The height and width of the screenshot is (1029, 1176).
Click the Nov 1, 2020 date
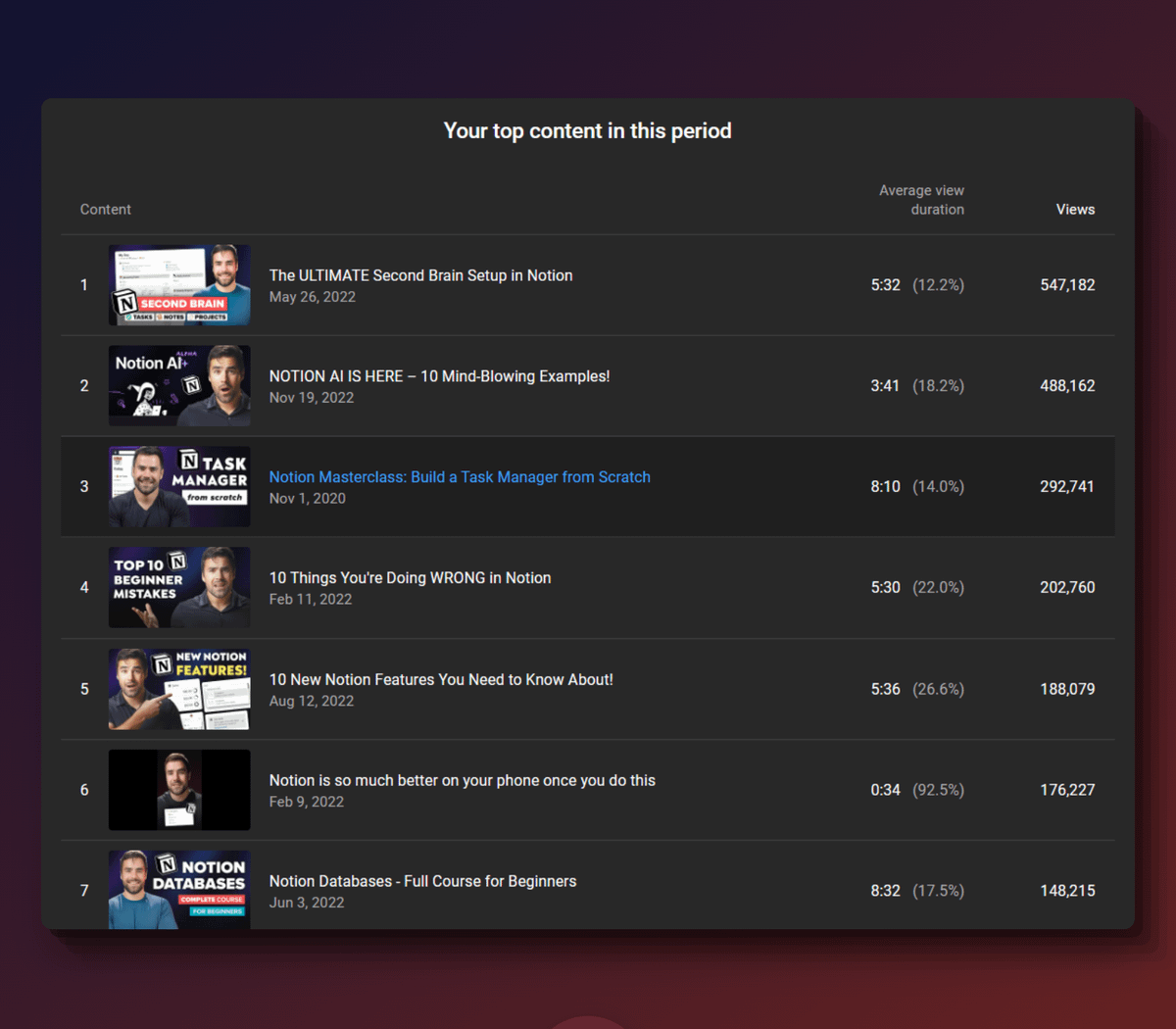pyautogui.click(x=308, y=499)
